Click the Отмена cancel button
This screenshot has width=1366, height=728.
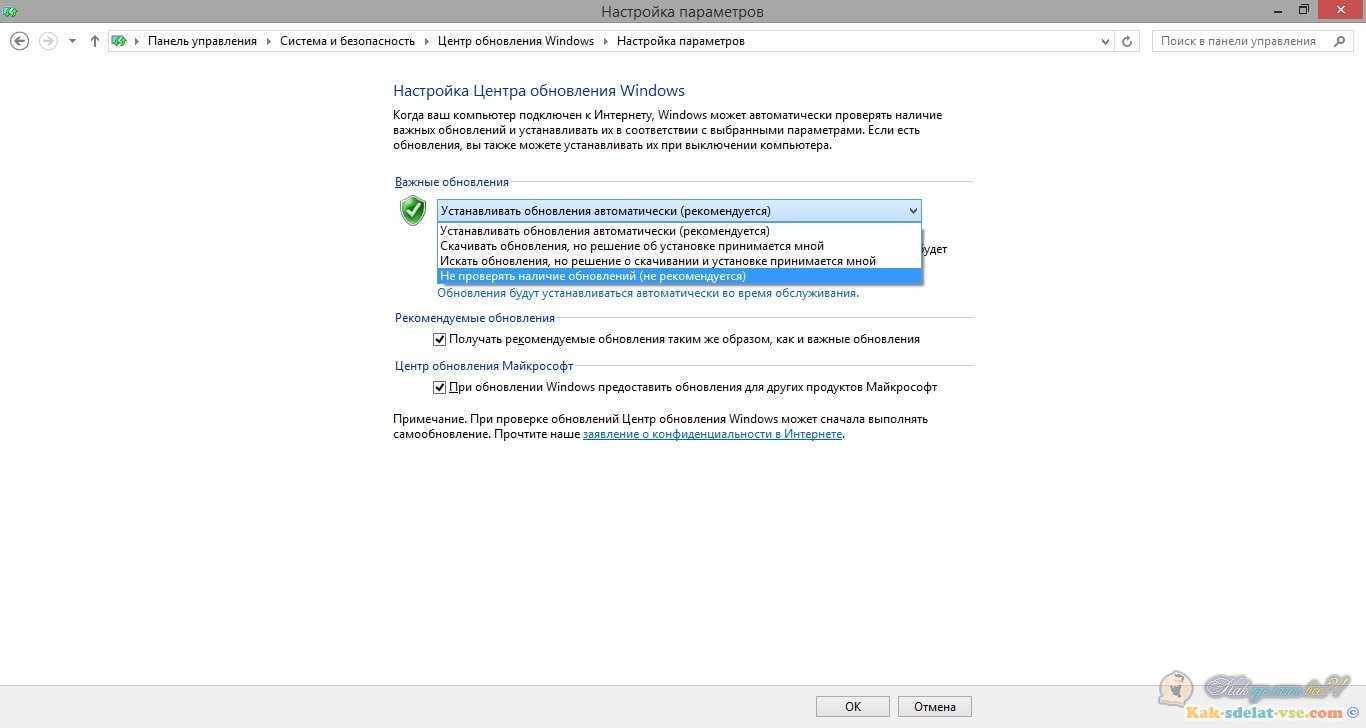935,706
